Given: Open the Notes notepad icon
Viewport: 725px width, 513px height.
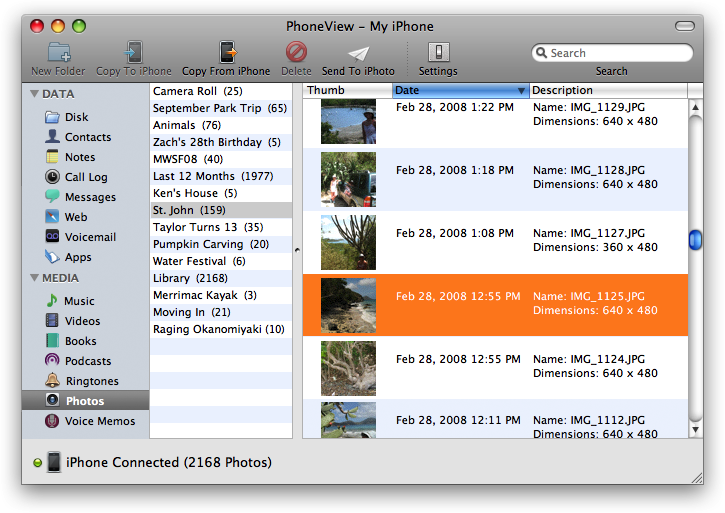Looking at the screenshot, I should (52, 157).
